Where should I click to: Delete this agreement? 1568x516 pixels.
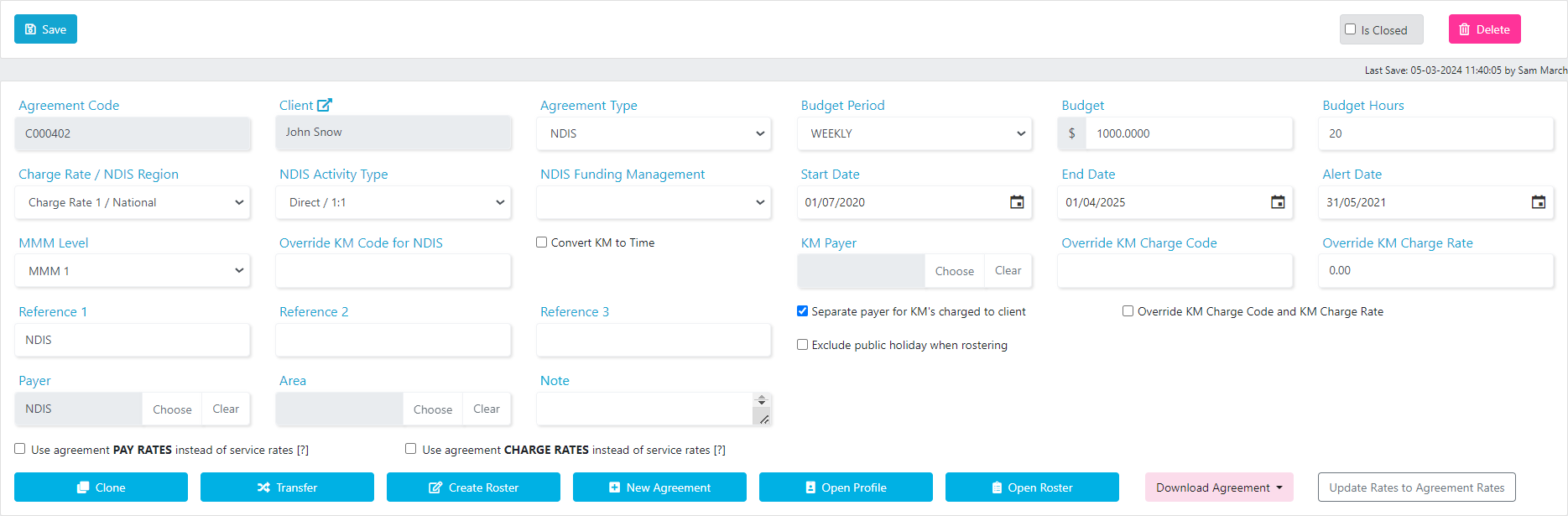click(x=1484, y=29)
